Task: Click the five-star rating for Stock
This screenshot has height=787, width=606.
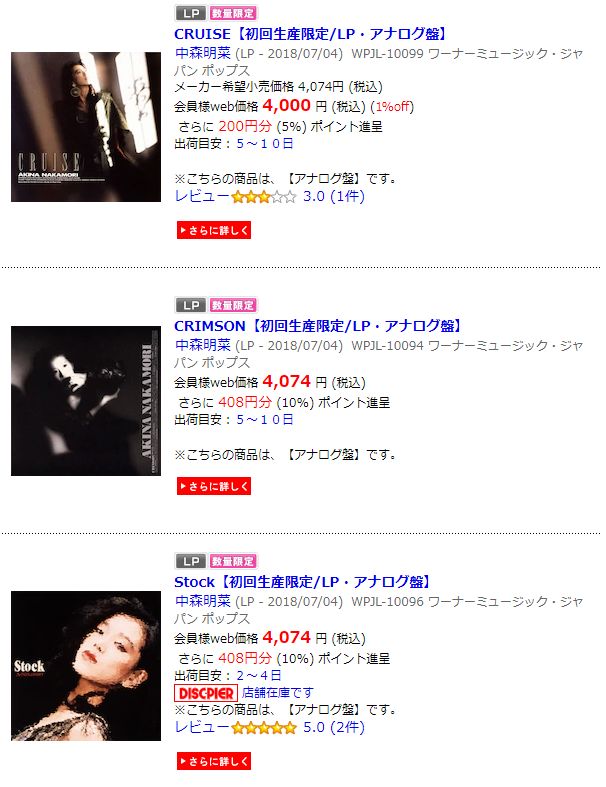Action: (264, 728)
